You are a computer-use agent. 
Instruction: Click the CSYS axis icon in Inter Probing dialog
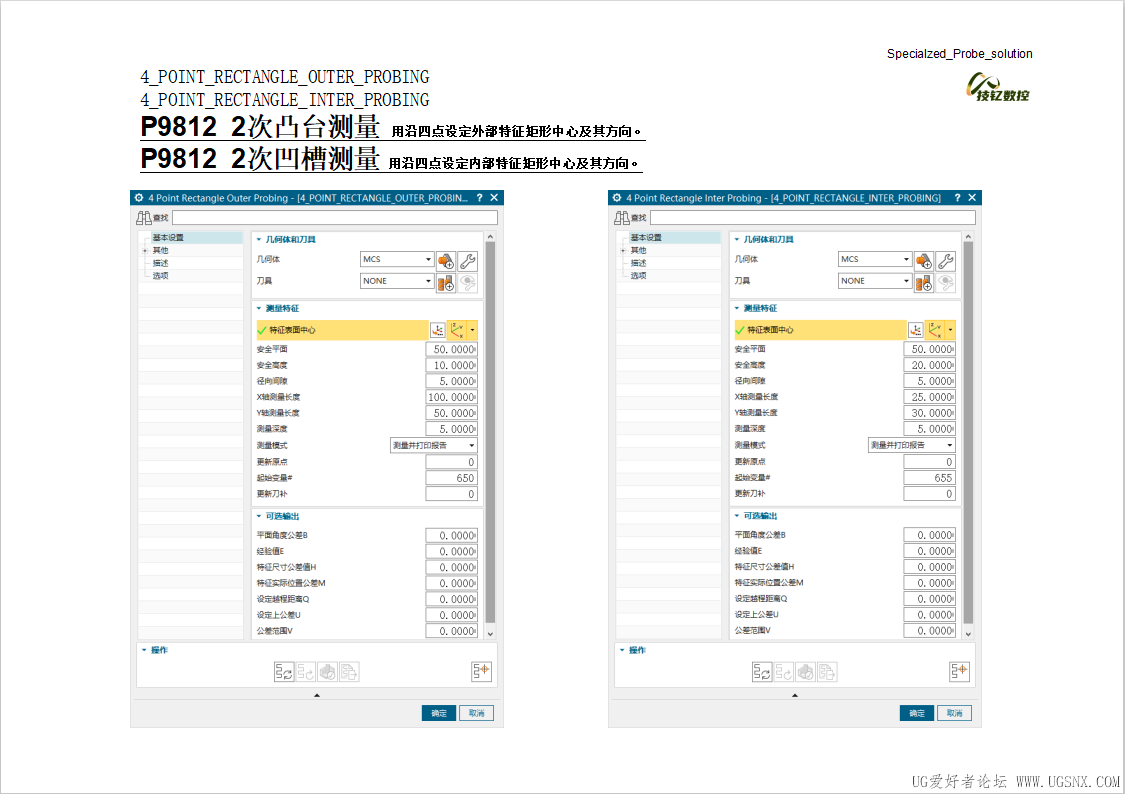point(935,330)
